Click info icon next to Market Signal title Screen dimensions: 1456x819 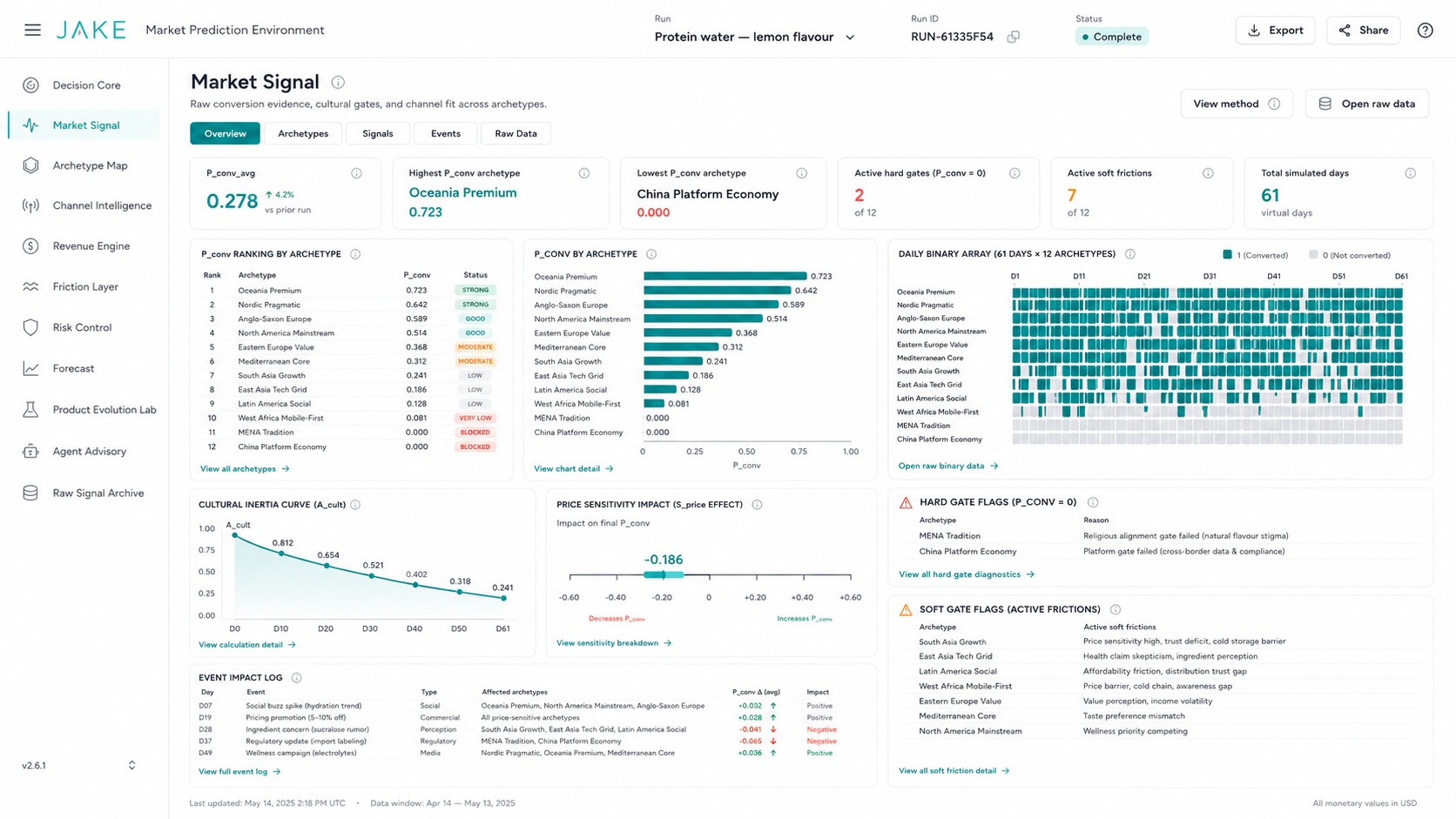click(338, 82)
